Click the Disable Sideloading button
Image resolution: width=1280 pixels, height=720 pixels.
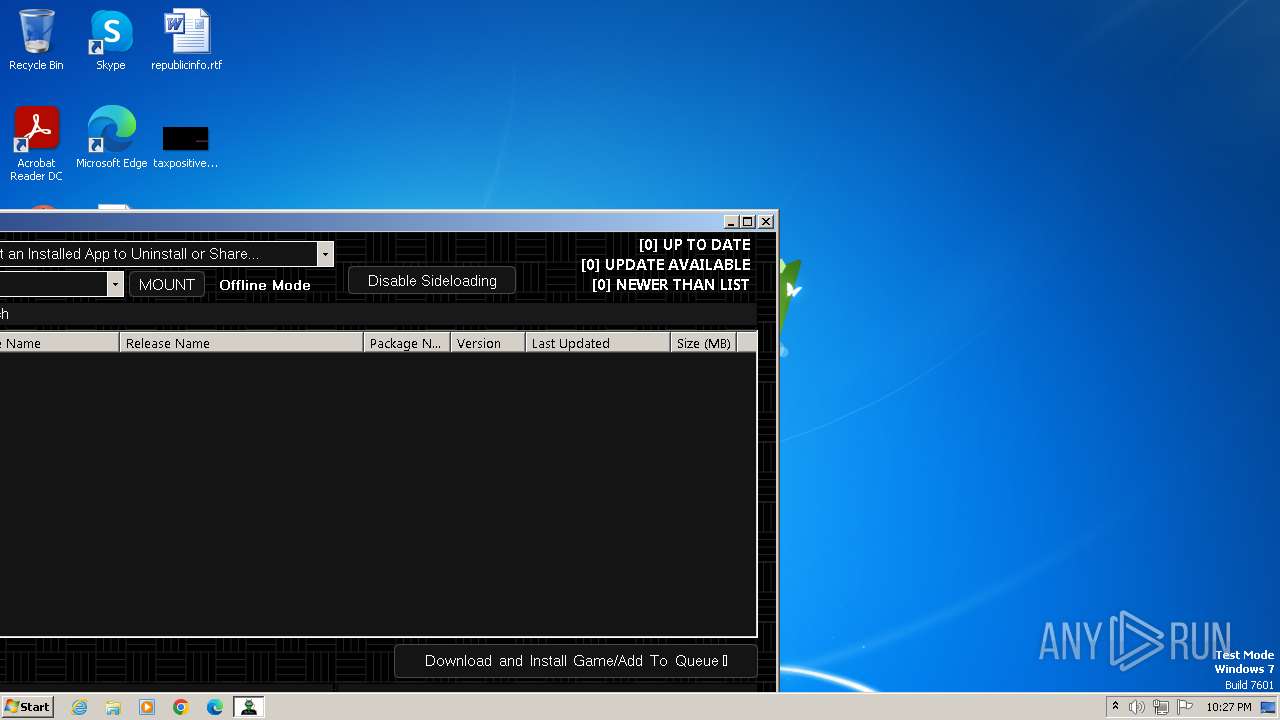click(x=432, y=281)
